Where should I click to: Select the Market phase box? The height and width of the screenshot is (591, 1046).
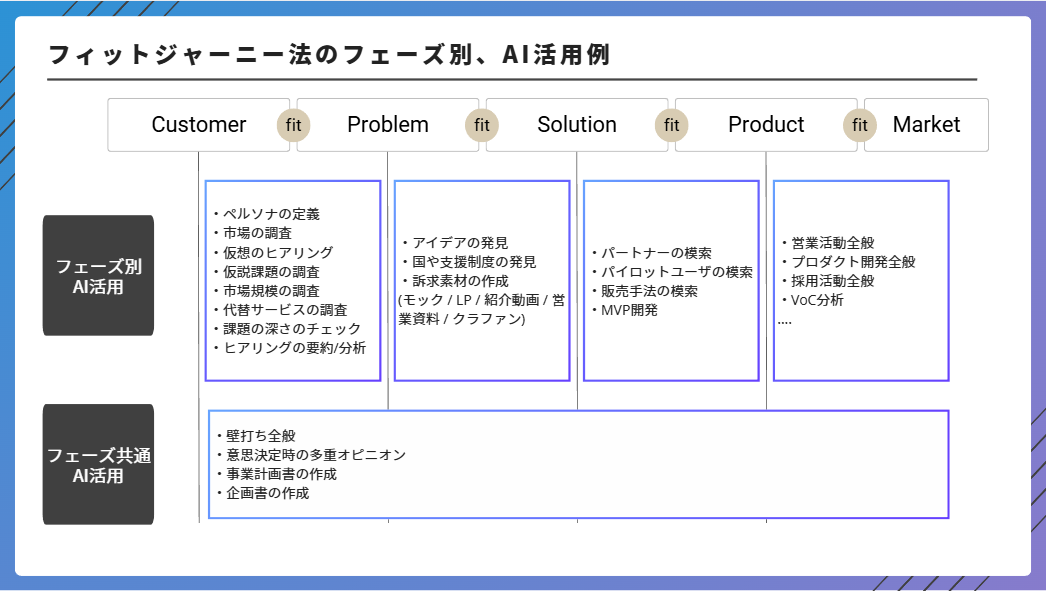tap(927, 125)
